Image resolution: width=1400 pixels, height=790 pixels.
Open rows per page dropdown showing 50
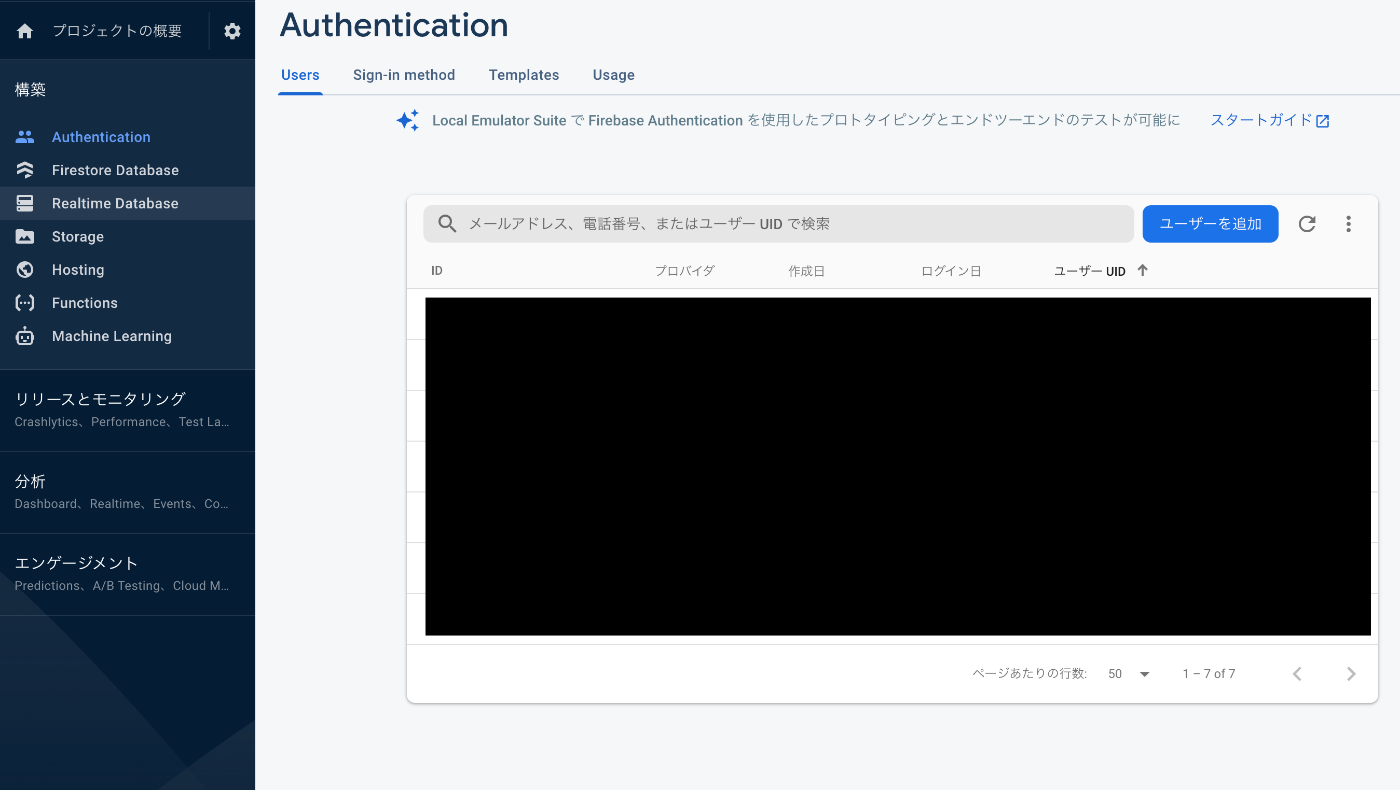click(1129, 674)
